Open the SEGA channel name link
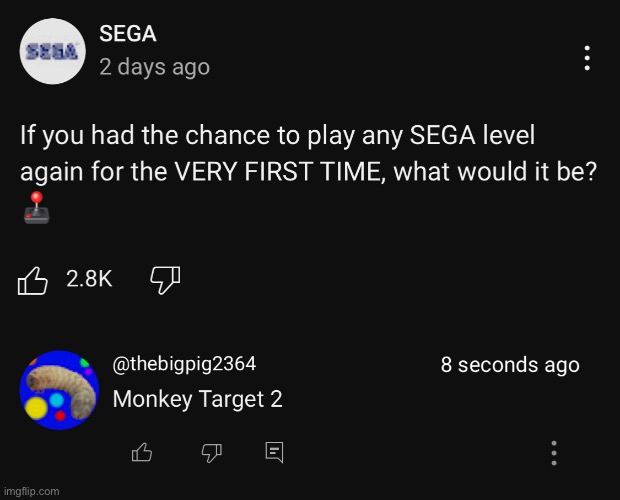 (128, 34)
